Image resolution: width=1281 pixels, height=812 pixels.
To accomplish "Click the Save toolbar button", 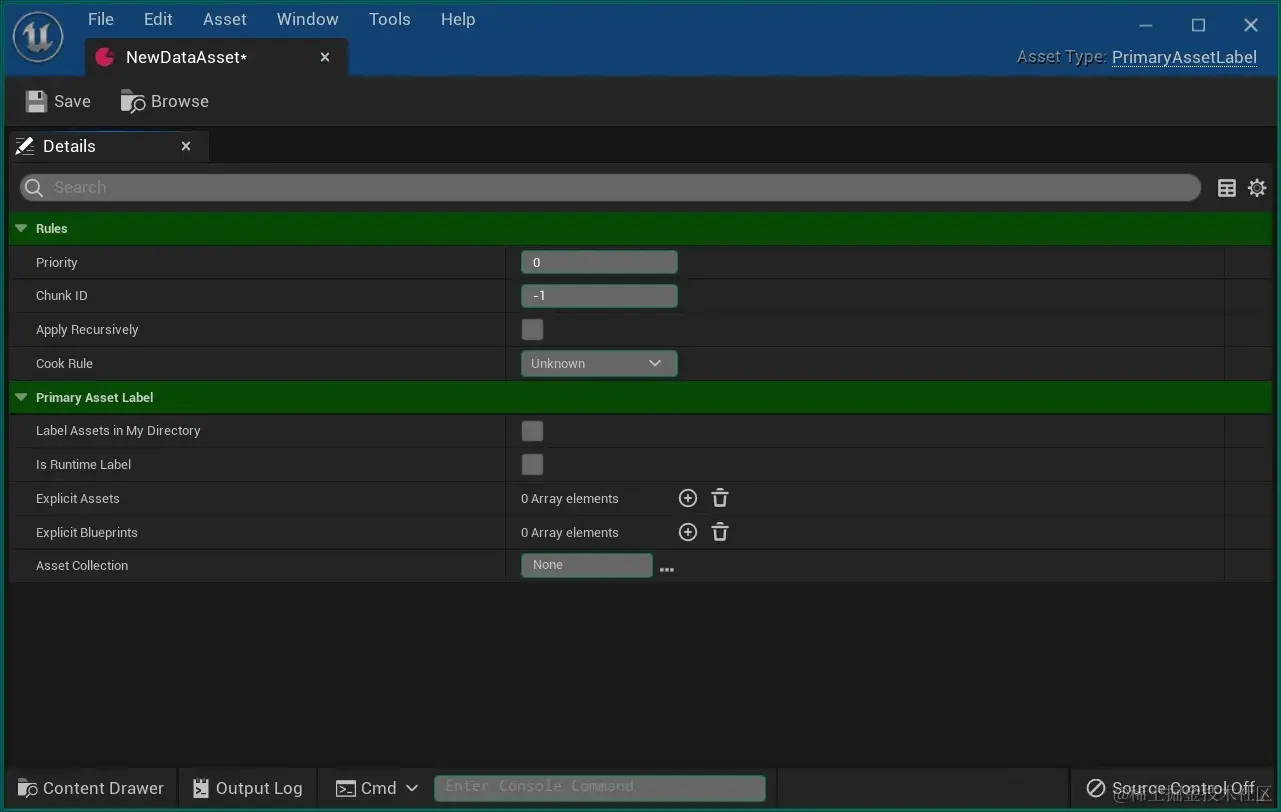I will pos(58,101).
